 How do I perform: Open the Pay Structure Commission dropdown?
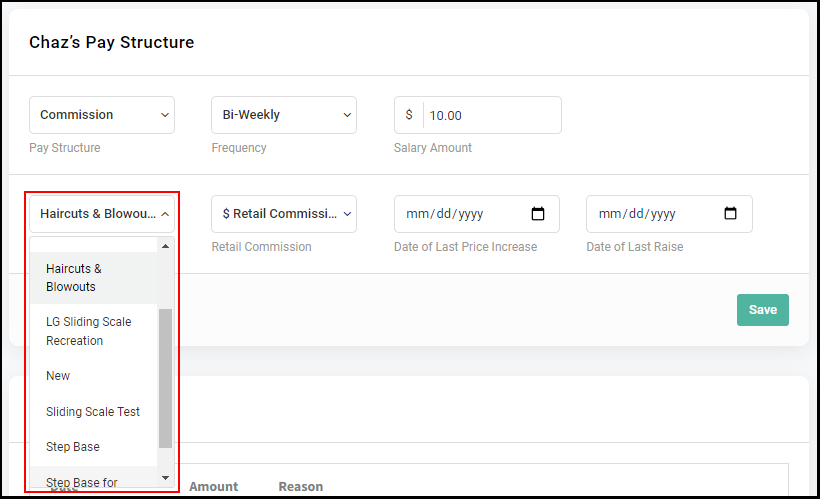coord(102,115)
